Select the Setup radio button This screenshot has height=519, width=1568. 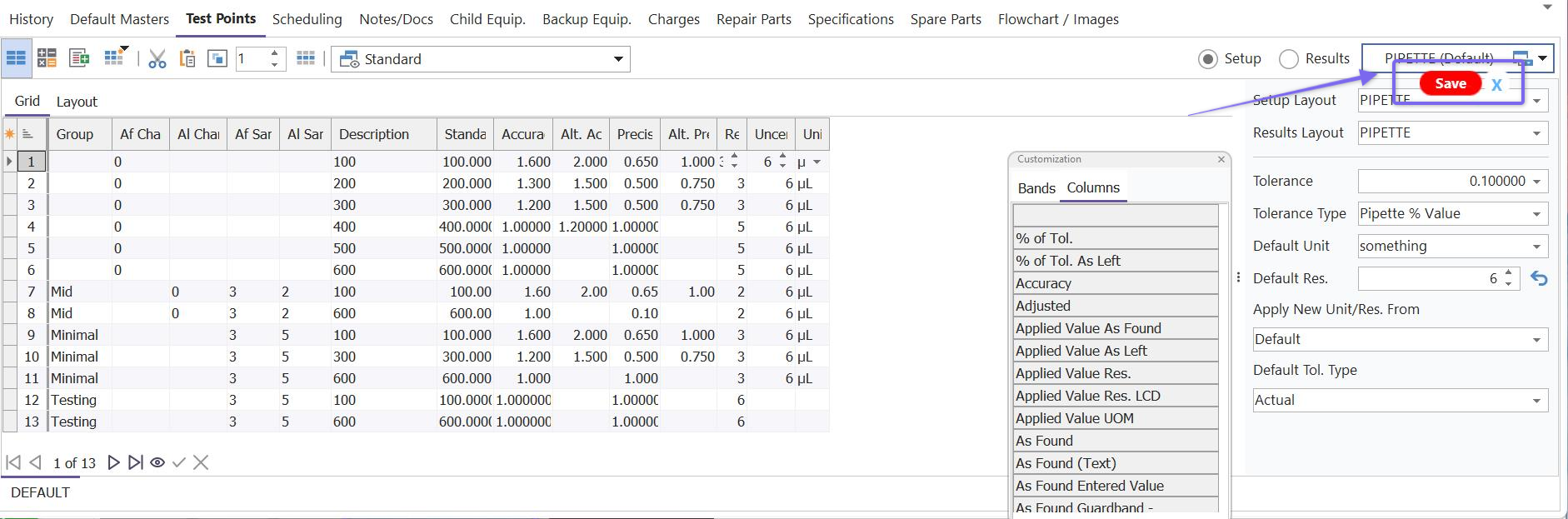tap(1207, 59)
